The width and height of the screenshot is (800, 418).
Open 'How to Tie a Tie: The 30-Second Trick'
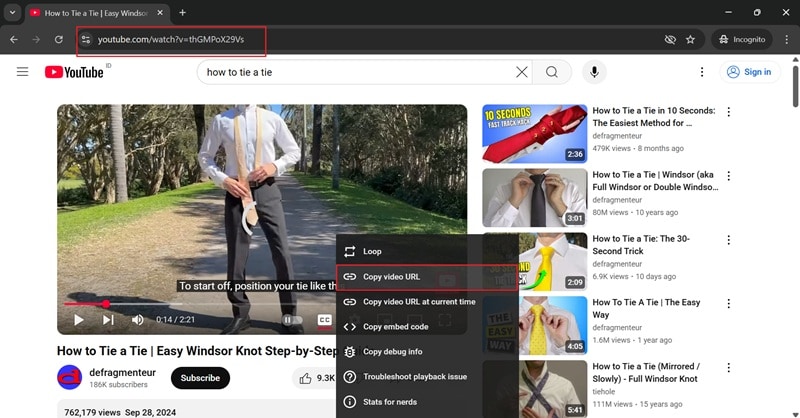pyautogui.click(x=641, y=245)
